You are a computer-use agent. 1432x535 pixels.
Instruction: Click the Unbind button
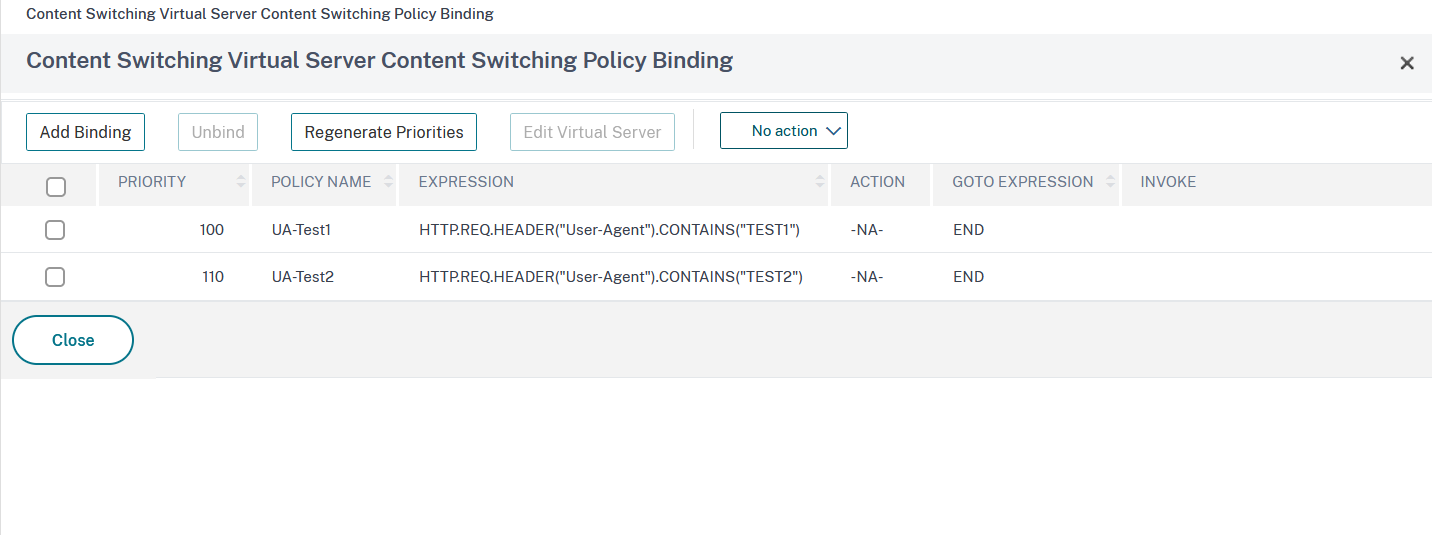click(x=218, y=132)
